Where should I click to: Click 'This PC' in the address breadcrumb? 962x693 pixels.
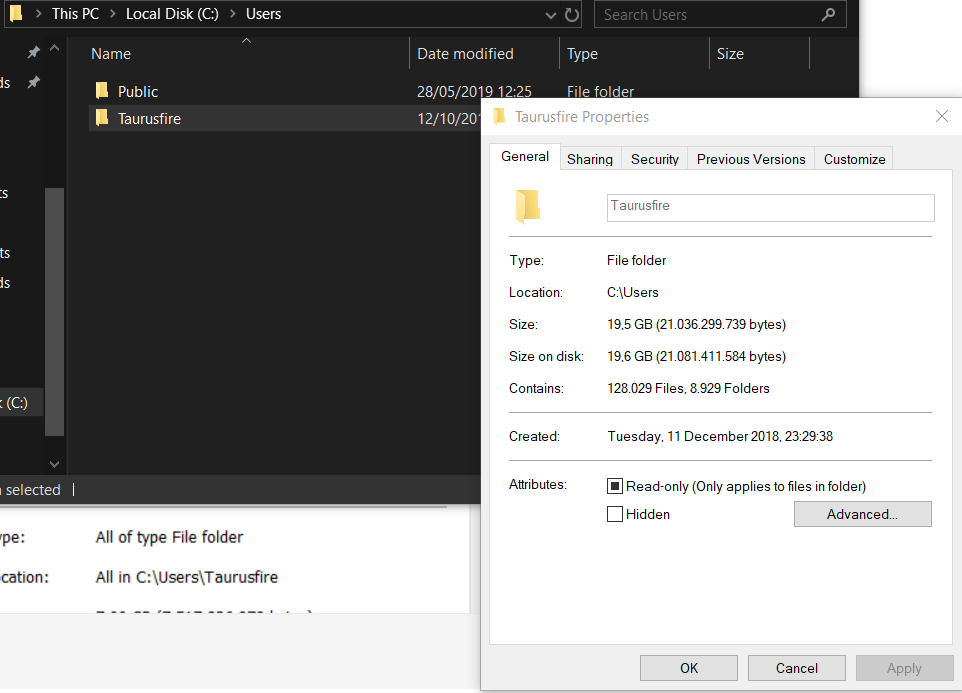click(x=75, y=13)
